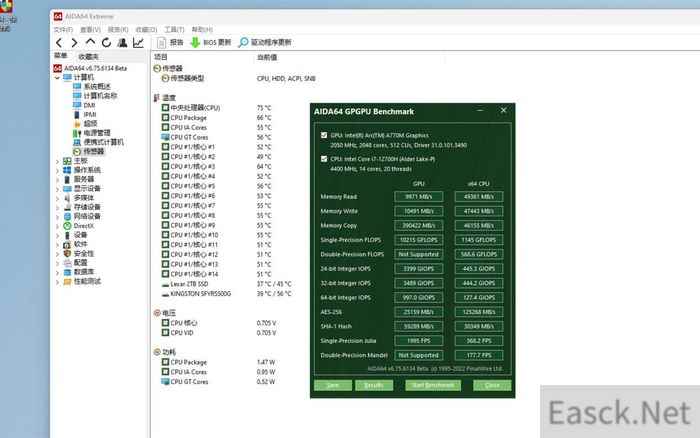Click the 驱动程序更新 magnifier icon
The height and width of the screenshot is (438, 700).
click(243, 42)
